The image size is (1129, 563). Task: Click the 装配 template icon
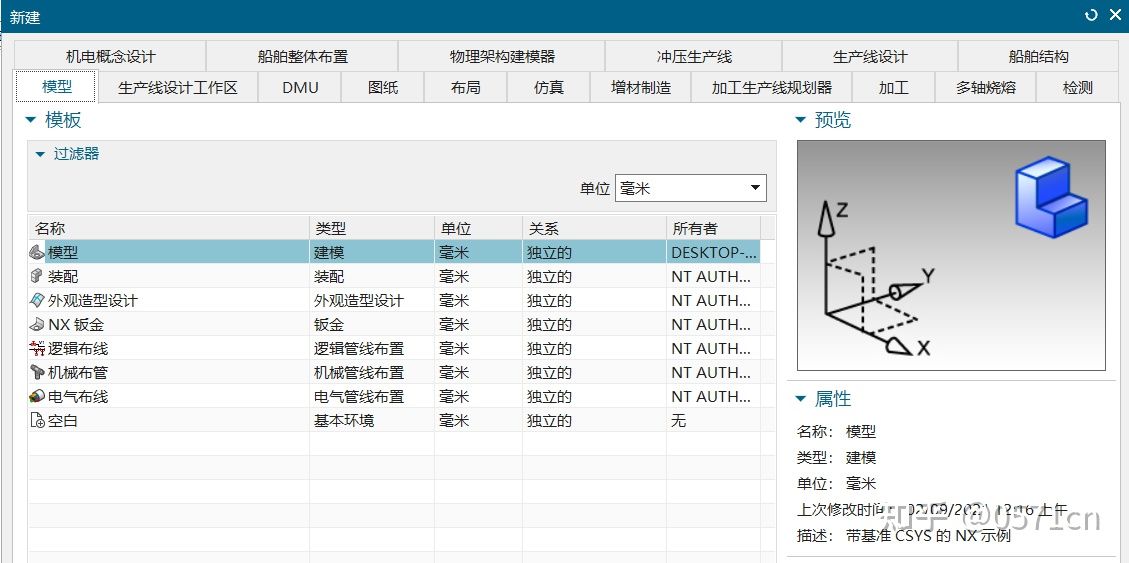click(x=37, y=276)
